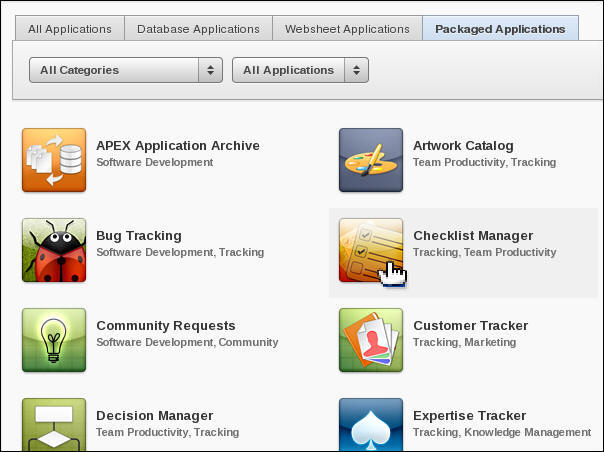Click 'Team Productivity, Tracking' under Artwork Catalog
The height and width of the screenshot is (452, 604).
[485, 162]
